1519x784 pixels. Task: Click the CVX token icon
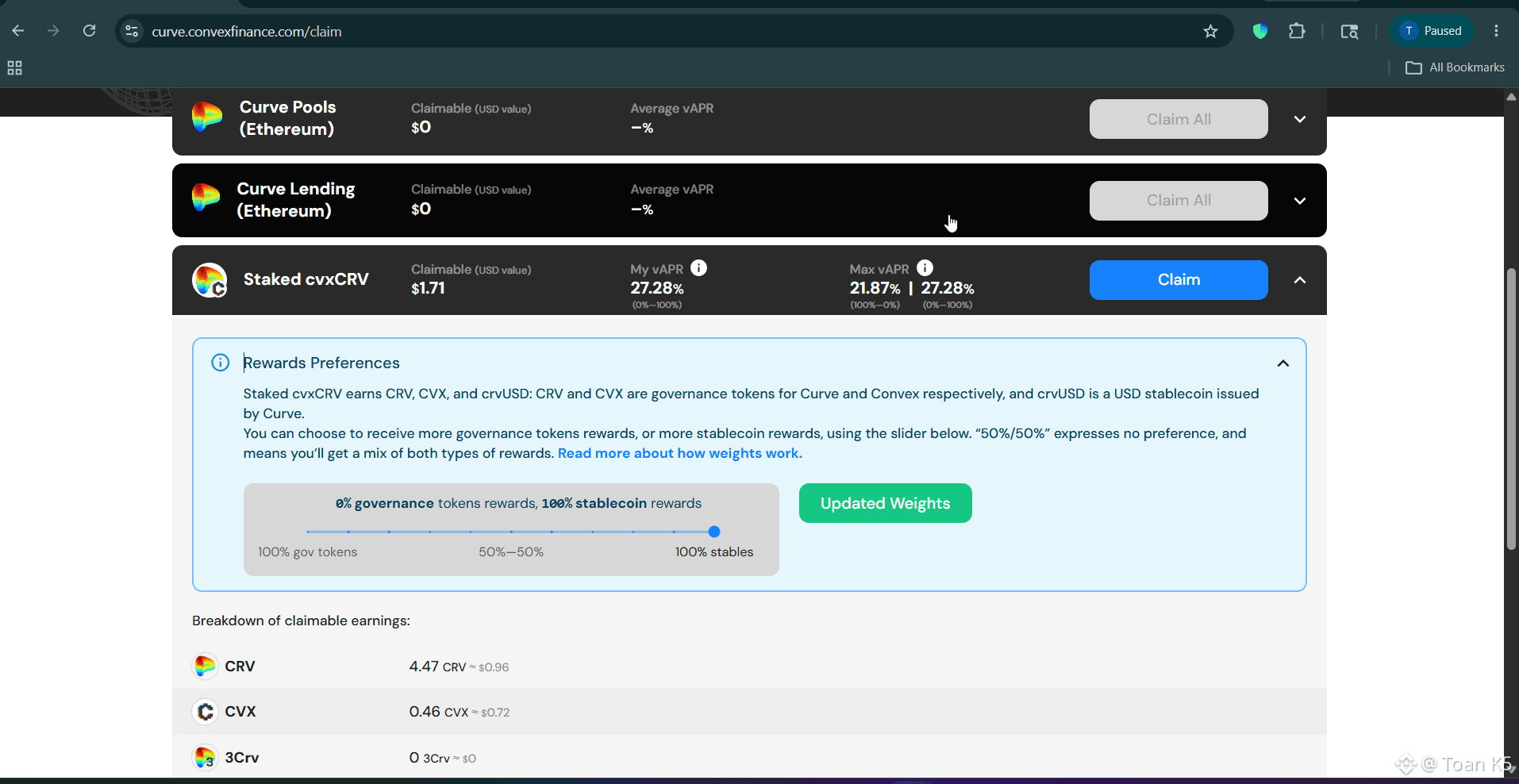pos(205,712)
